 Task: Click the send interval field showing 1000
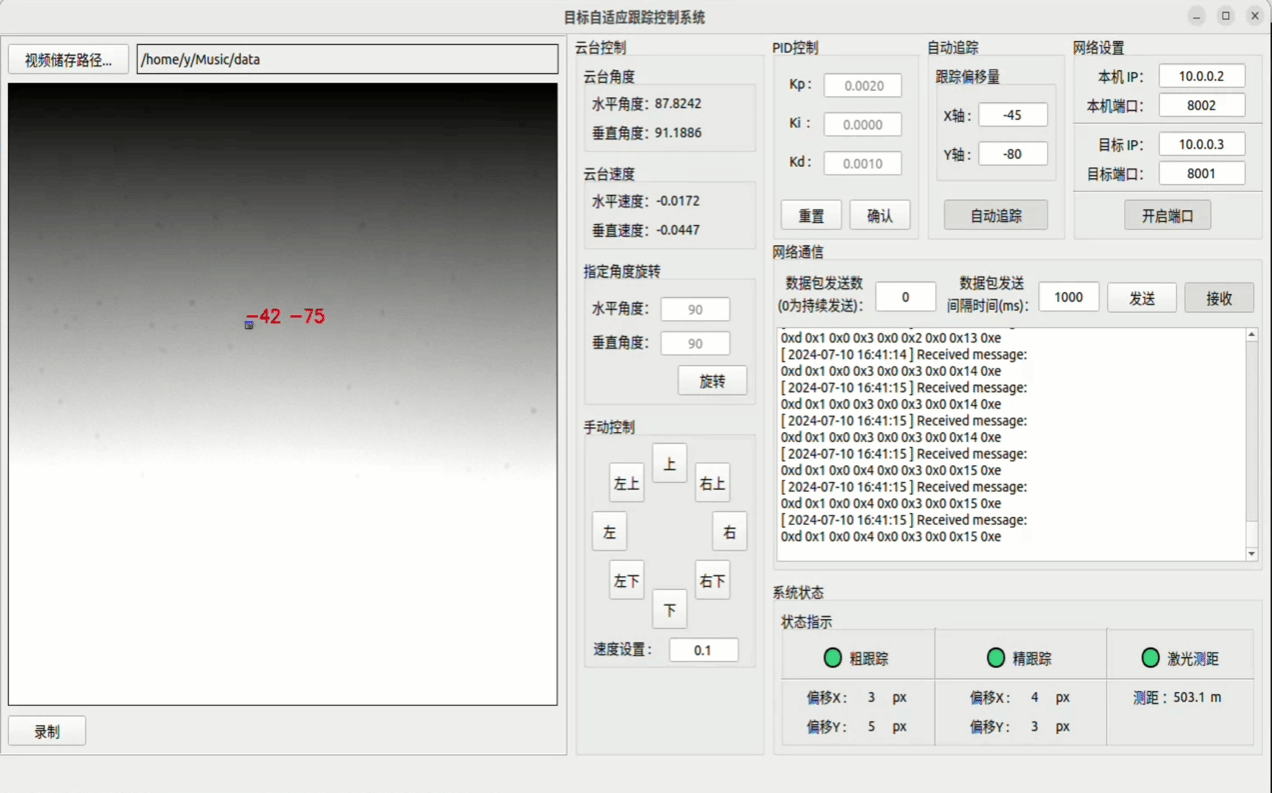pos(1069,297)
